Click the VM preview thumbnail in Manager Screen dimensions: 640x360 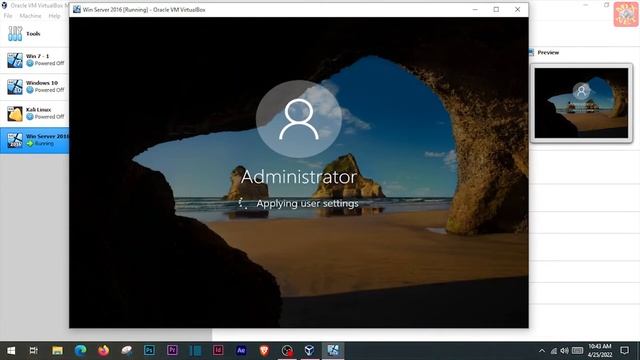[581, 103]
